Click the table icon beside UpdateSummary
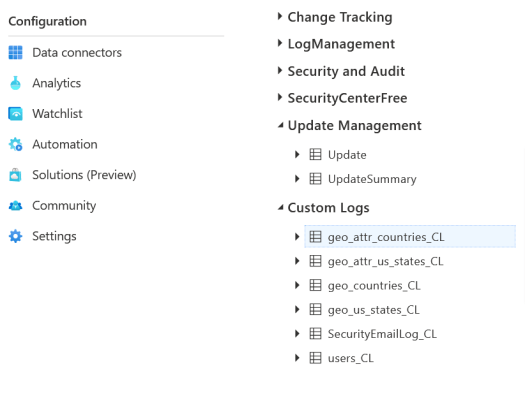Image resolution: width=525 pixels, height=401 pixels. 315,178
